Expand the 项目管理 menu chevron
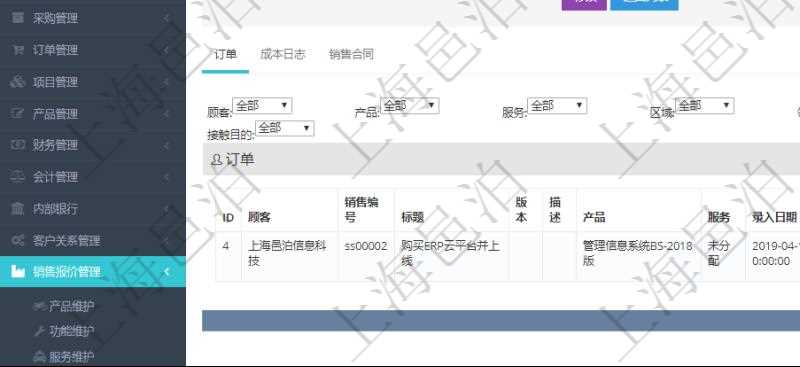The image size is (800, 367). point(166,82)
